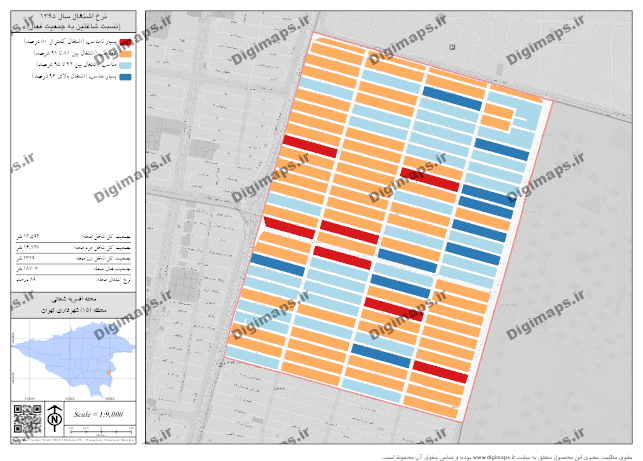Image resolution: width=643 pixels, height=461 pixels.
Task: Click the QR code
Action: pos(28,419)
